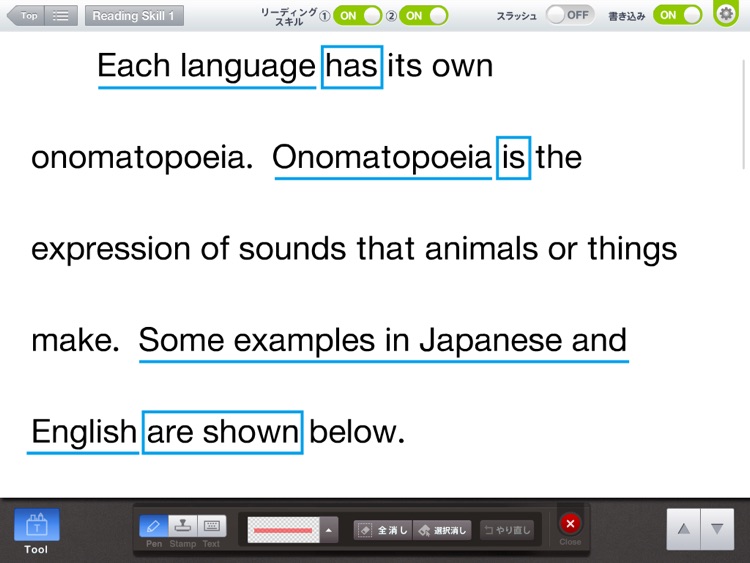Tap the word "below."
This screenshot has width=750, height=563.
(357, 432)
